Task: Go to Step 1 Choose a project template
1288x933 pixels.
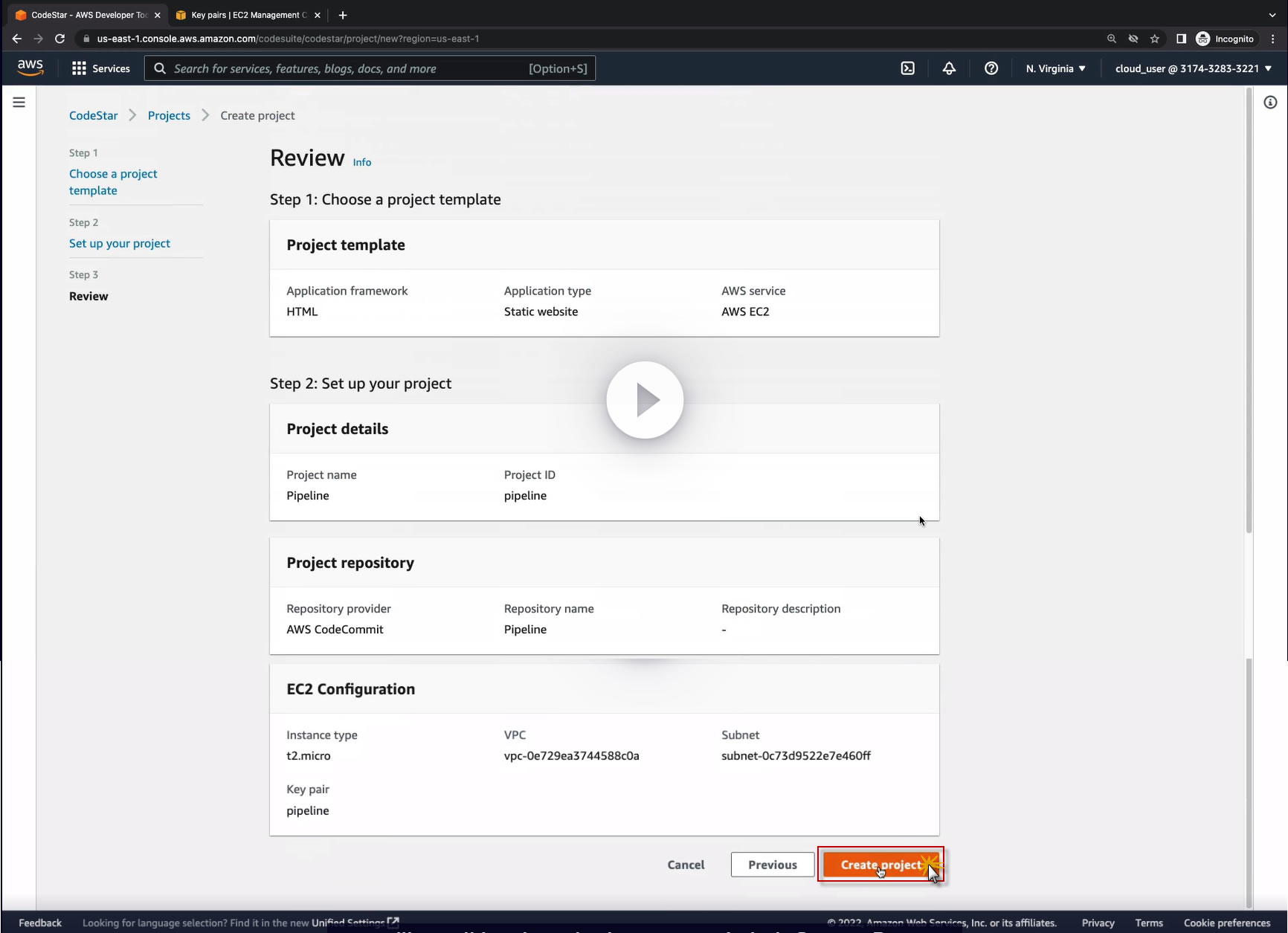Action: (113, 182)
